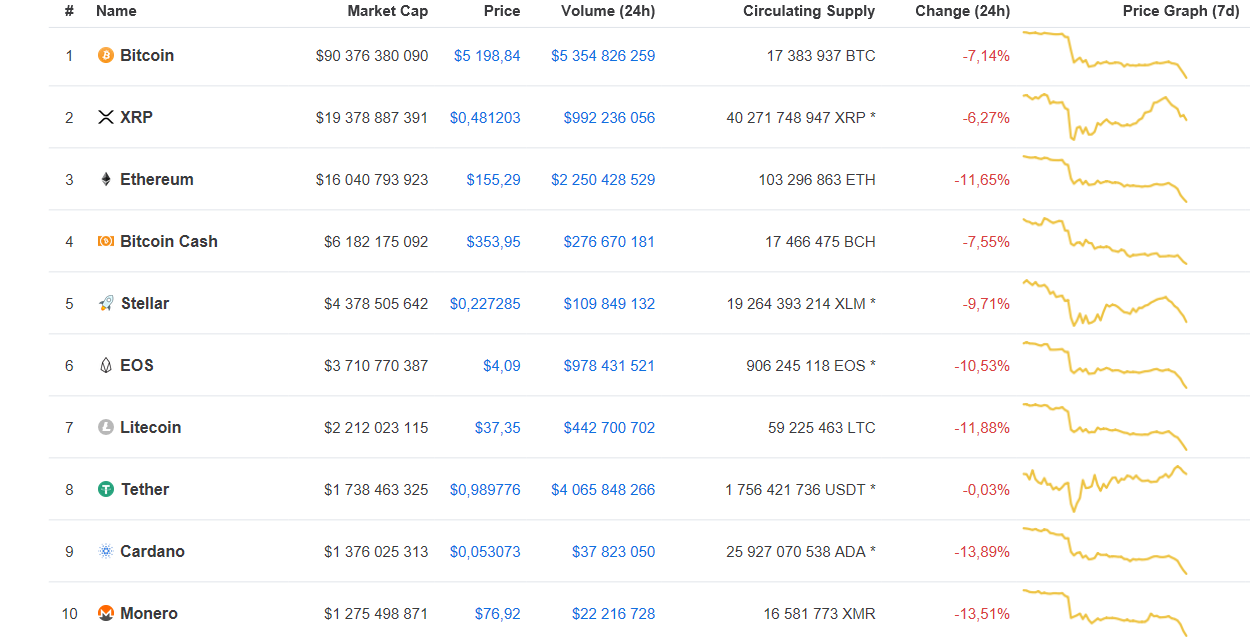Open XRP 7-day price graph
Viewport: 1250px width, 642px height.
(x=1104, y=117)
